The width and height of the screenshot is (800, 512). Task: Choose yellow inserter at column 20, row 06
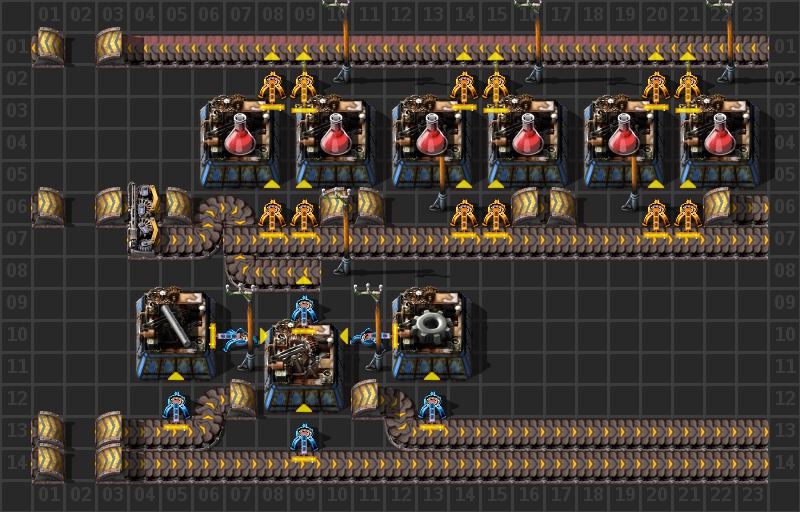tap(656, 218)
